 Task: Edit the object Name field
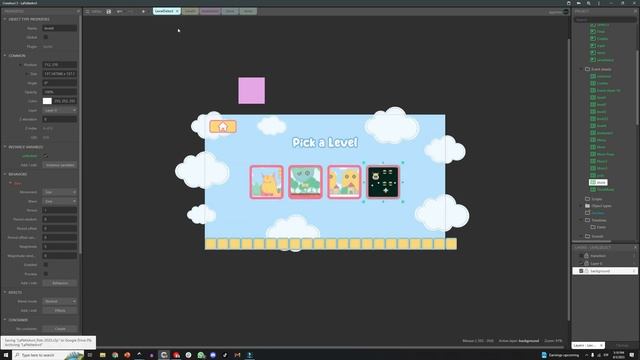[x=60, y=28]
